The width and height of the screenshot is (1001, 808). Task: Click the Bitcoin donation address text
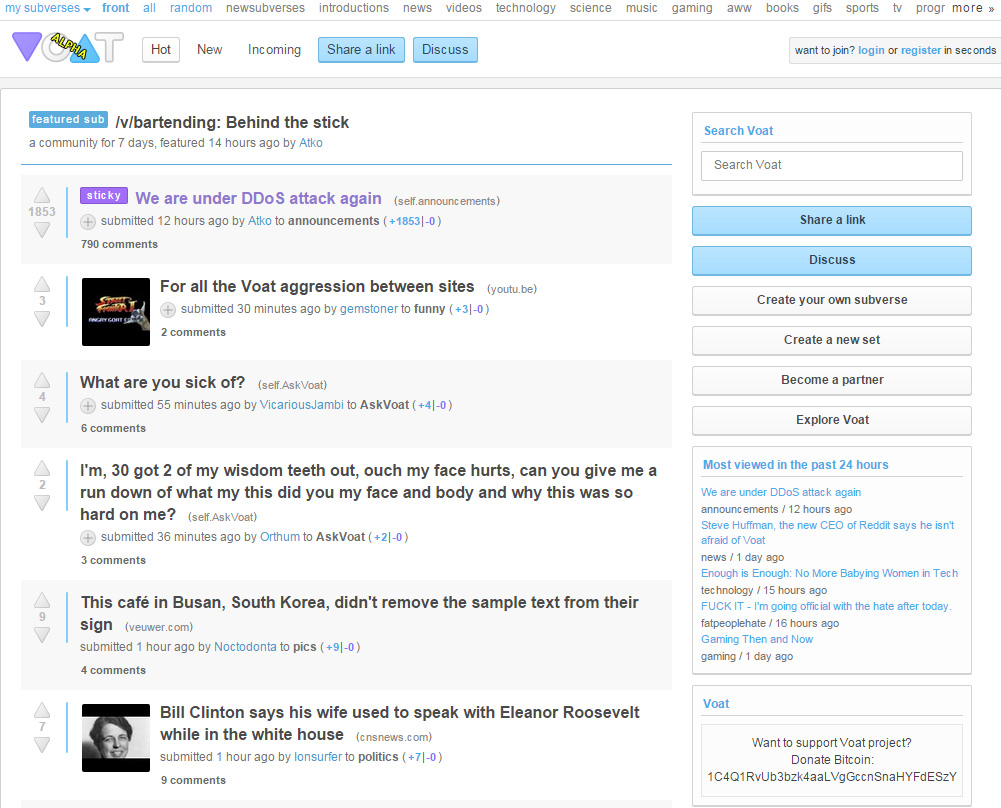click(x=832, y=777)
